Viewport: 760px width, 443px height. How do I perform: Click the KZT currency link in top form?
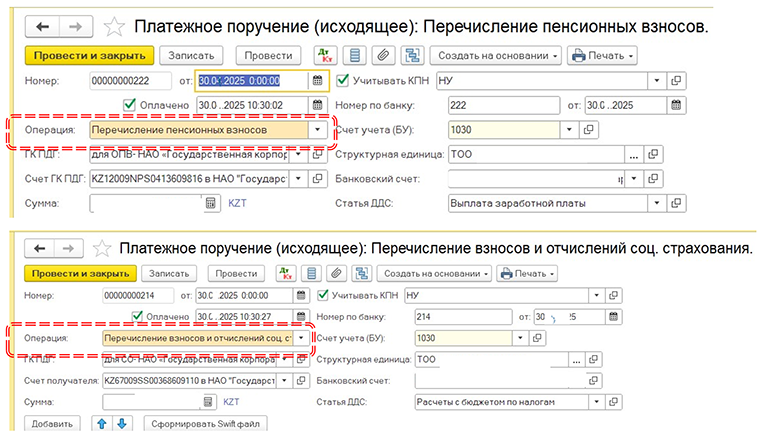click(x=237, y=203)
